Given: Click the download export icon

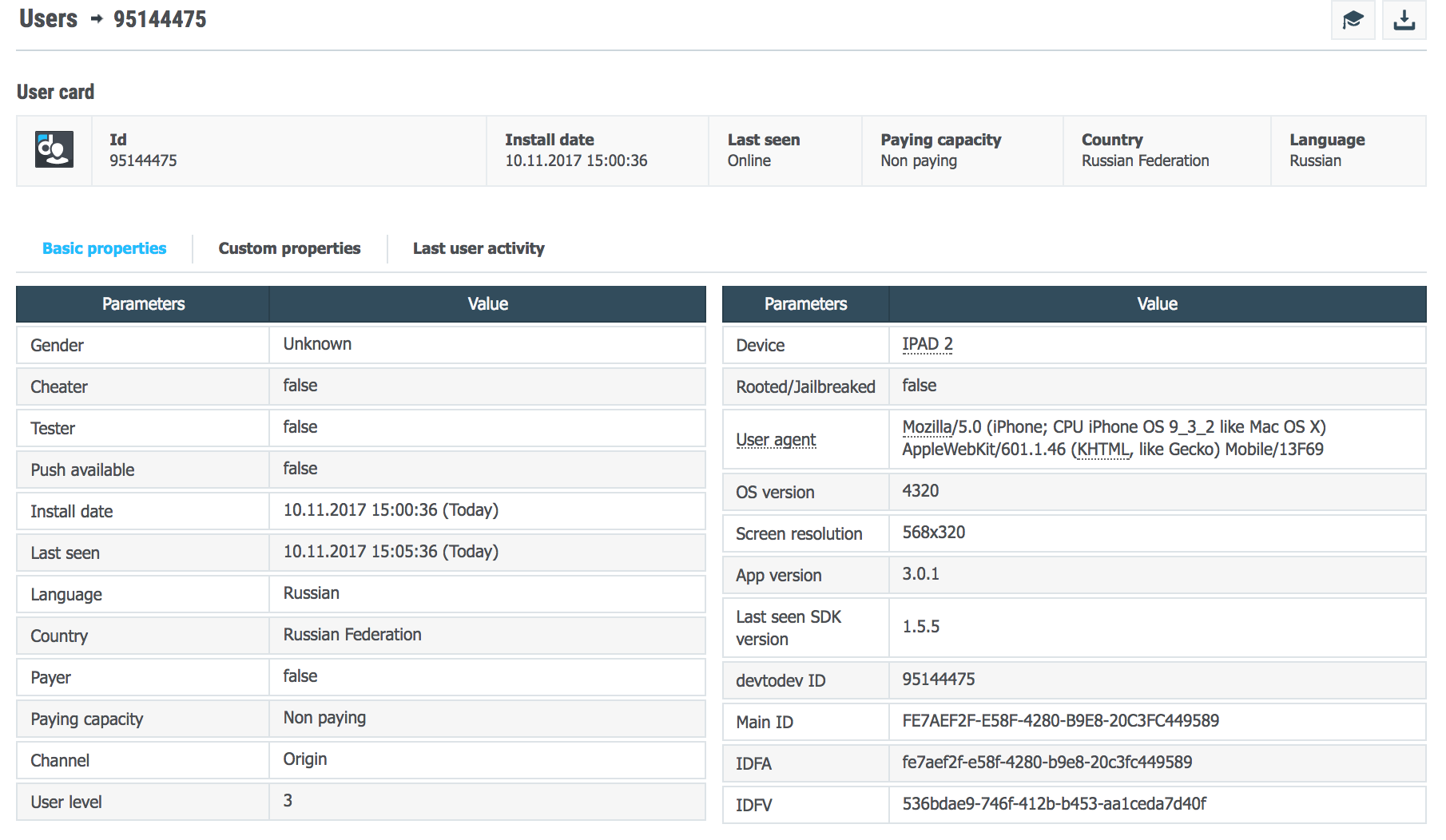Looking at the screenshot, I should 1404,20.
